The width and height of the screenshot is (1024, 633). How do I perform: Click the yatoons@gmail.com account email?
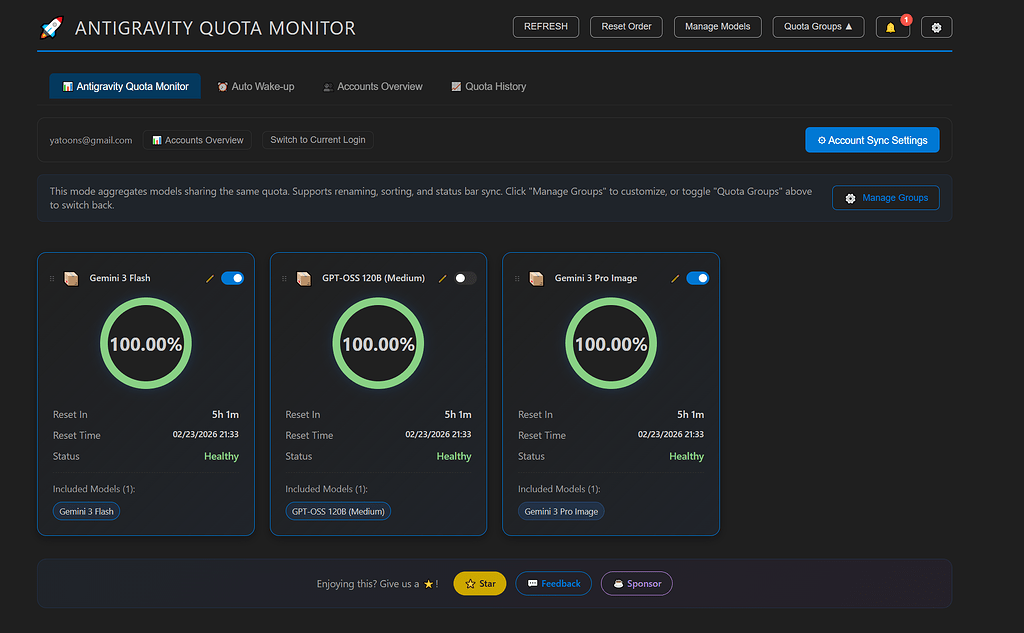coord(91,140)
